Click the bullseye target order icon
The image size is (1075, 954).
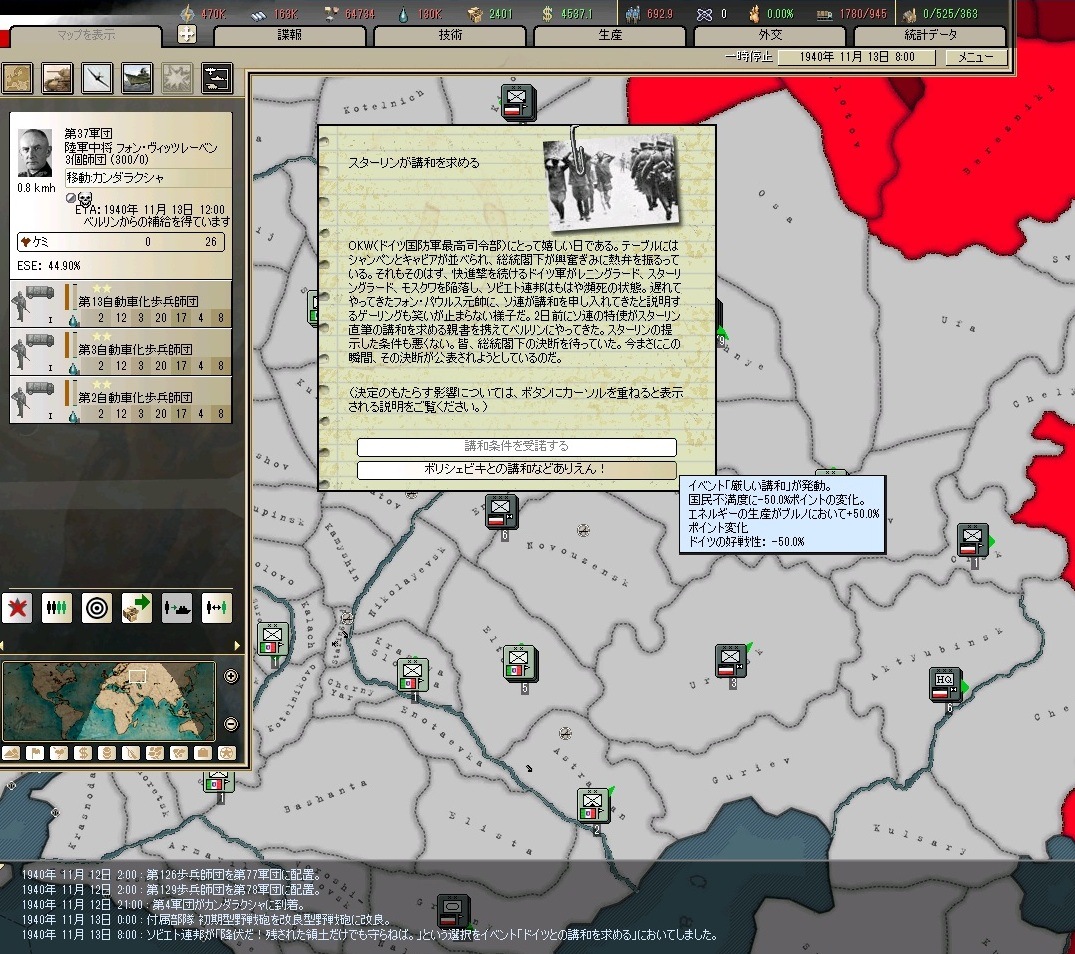(x=97, y=607)
